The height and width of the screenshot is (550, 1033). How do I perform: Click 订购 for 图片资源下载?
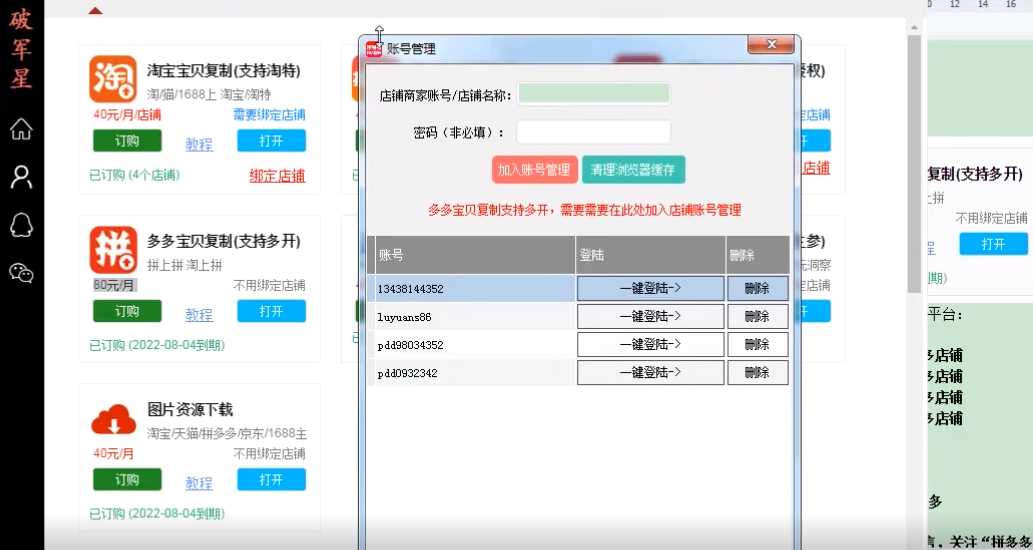[127, 479]
